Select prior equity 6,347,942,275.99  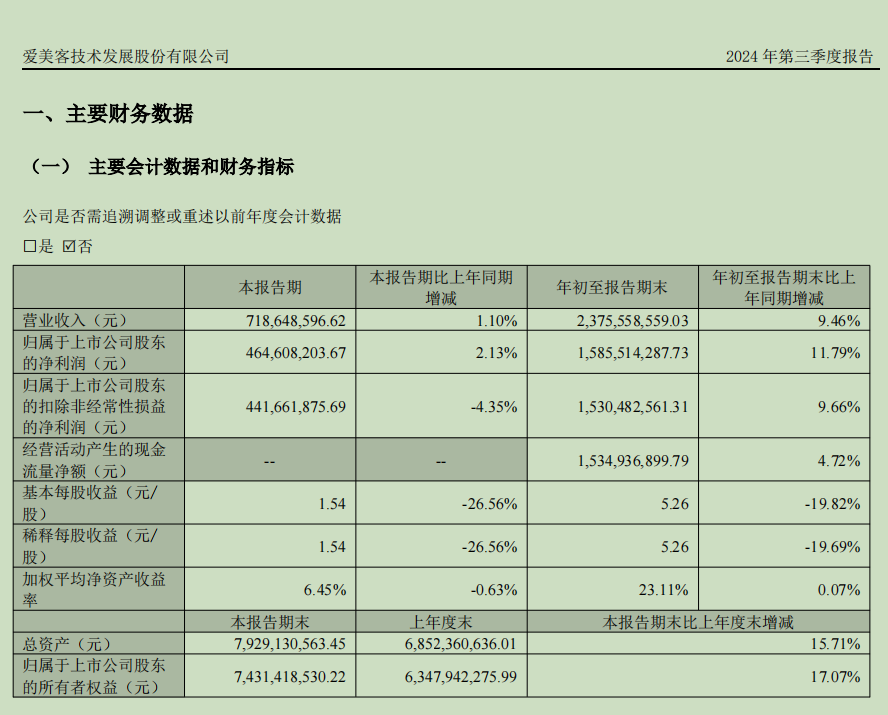coord(461,677)
